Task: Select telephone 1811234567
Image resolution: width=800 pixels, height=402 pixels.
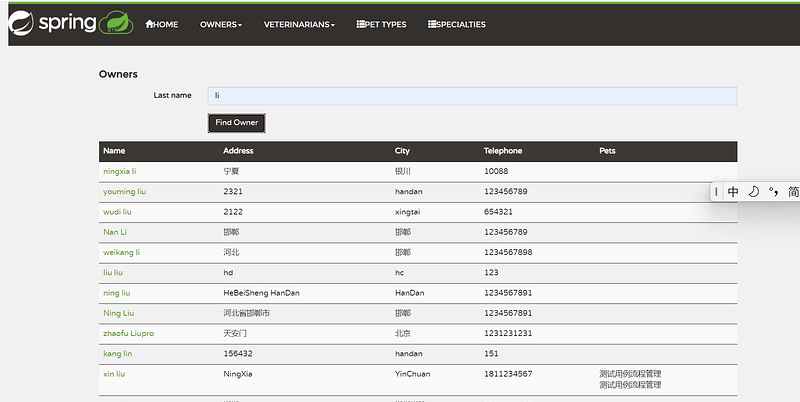Action: pyautogui.click(x=508, y=374)
